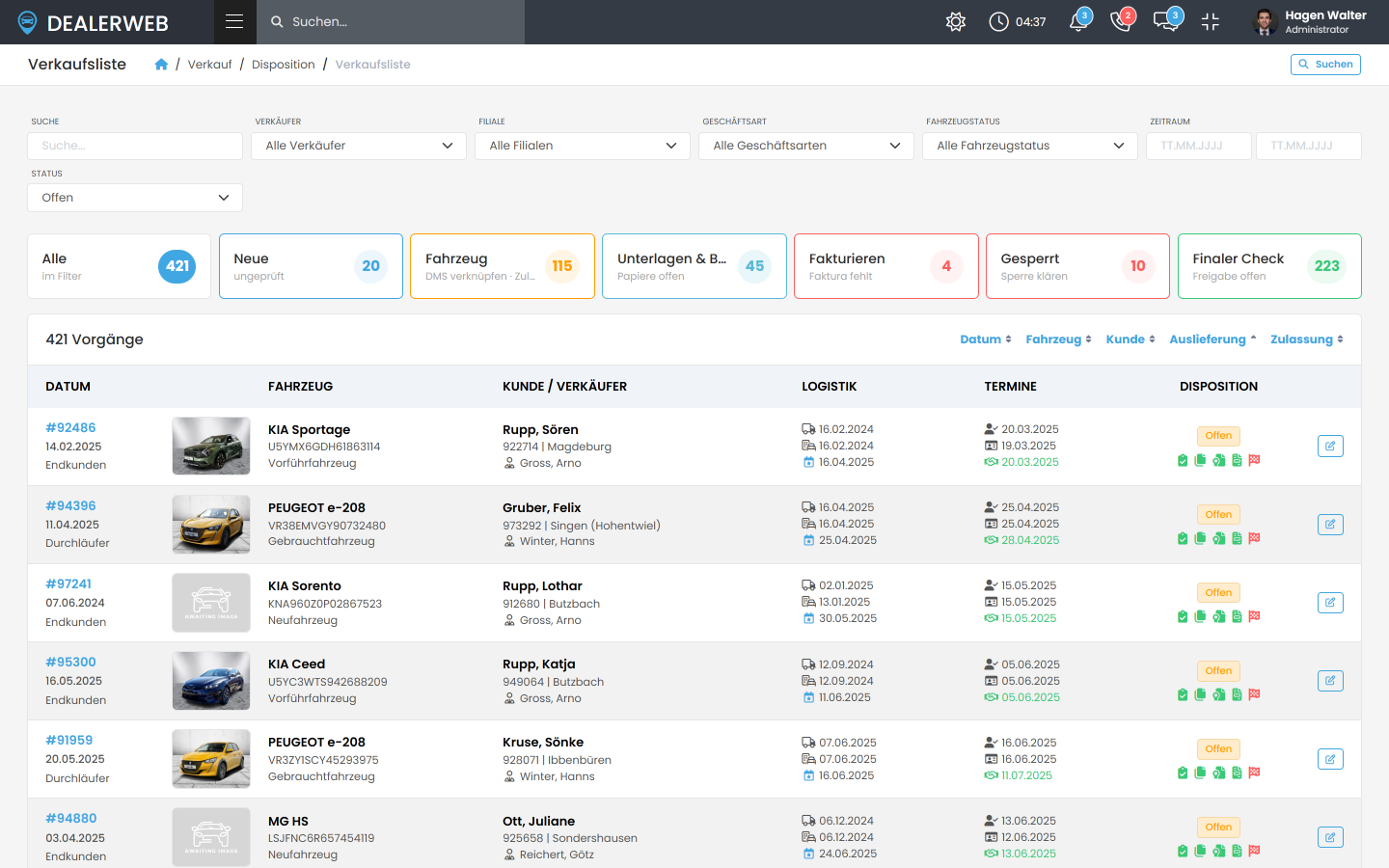This screenshot has width=1389, height=868.
Task: Open the Alle Geschäftsarten dropdown
Action: [806, 146]
